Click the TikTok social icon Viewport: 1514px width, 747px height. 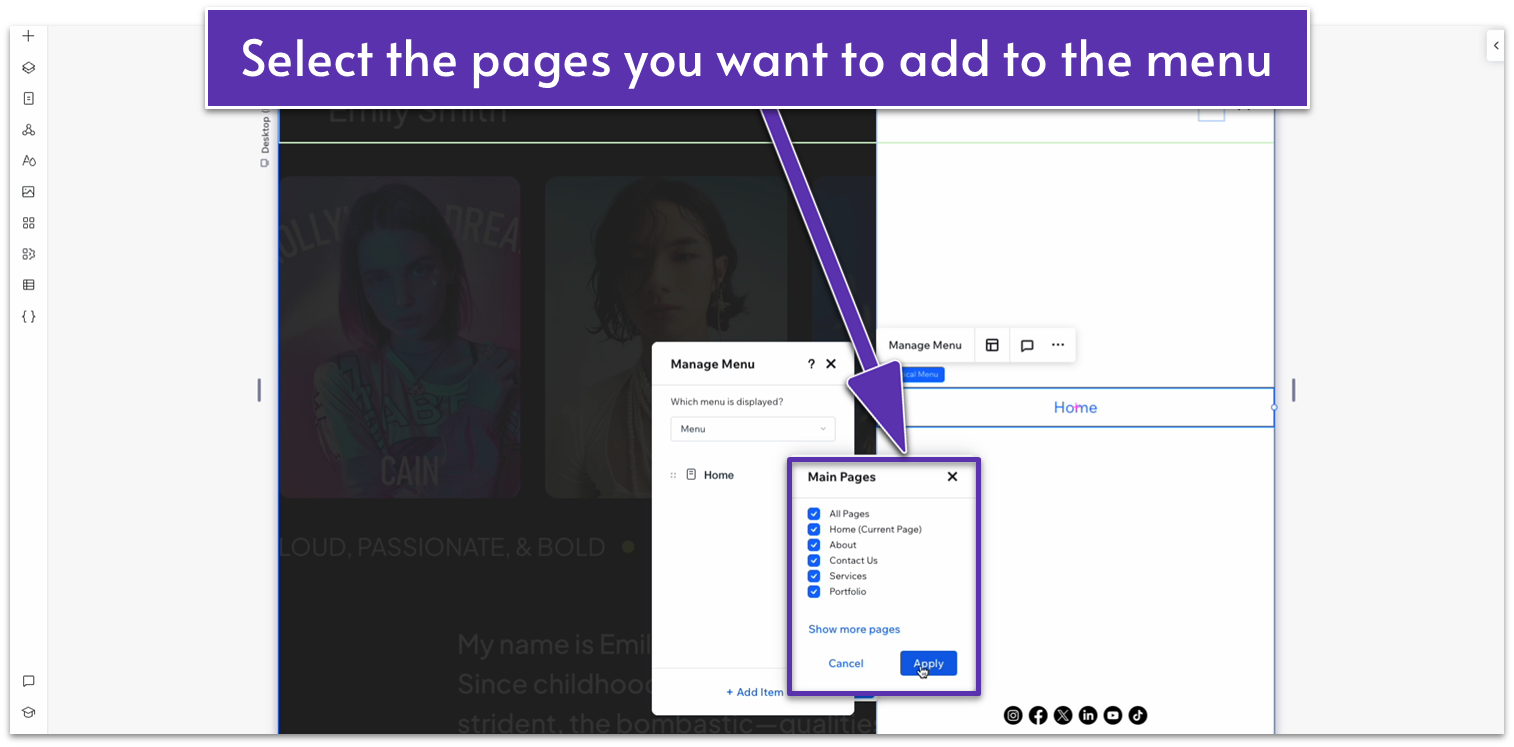pos(1138,715)
